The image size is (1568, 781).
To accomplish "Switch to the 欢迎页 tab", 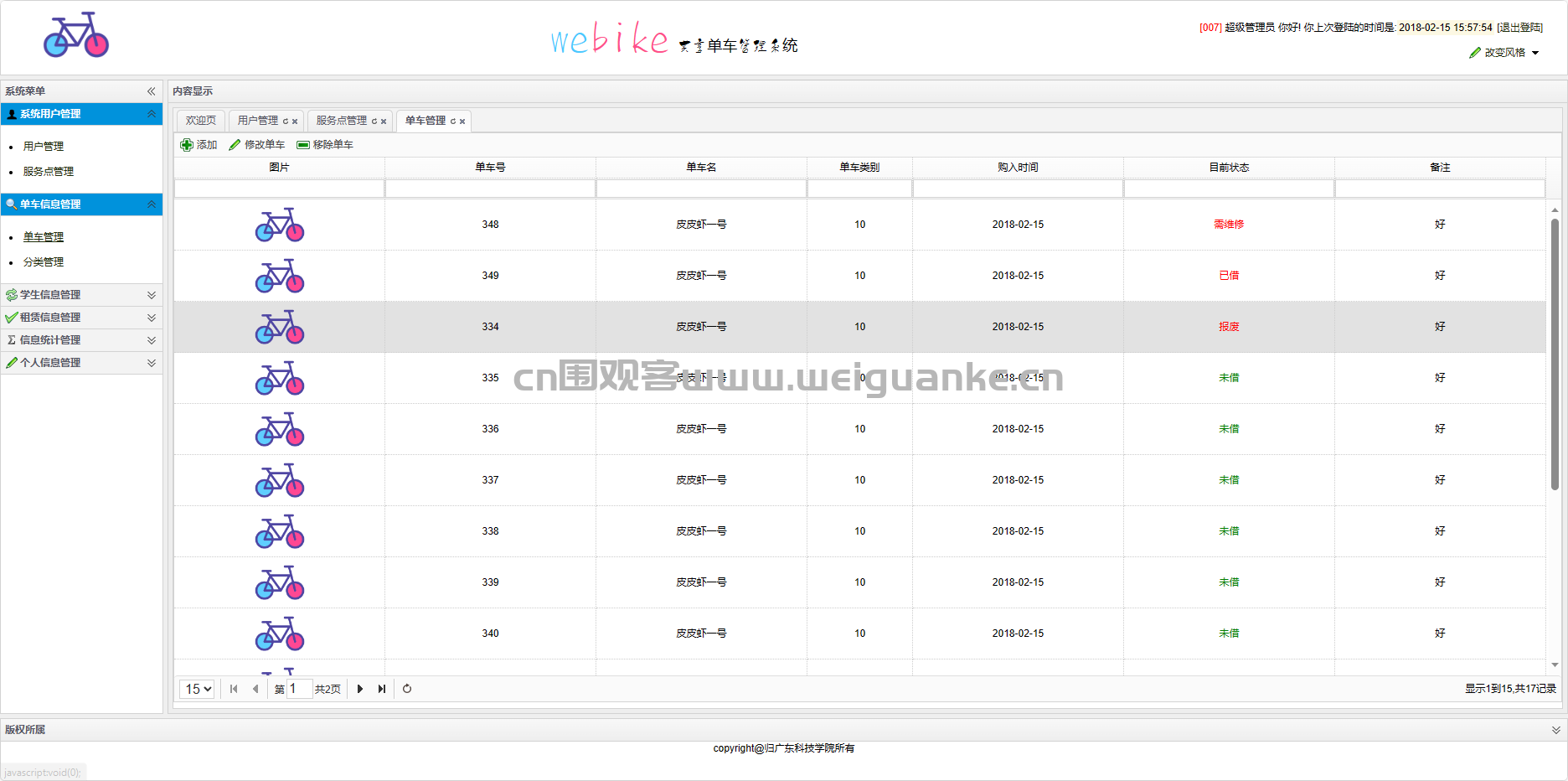I will pos(201,121).
